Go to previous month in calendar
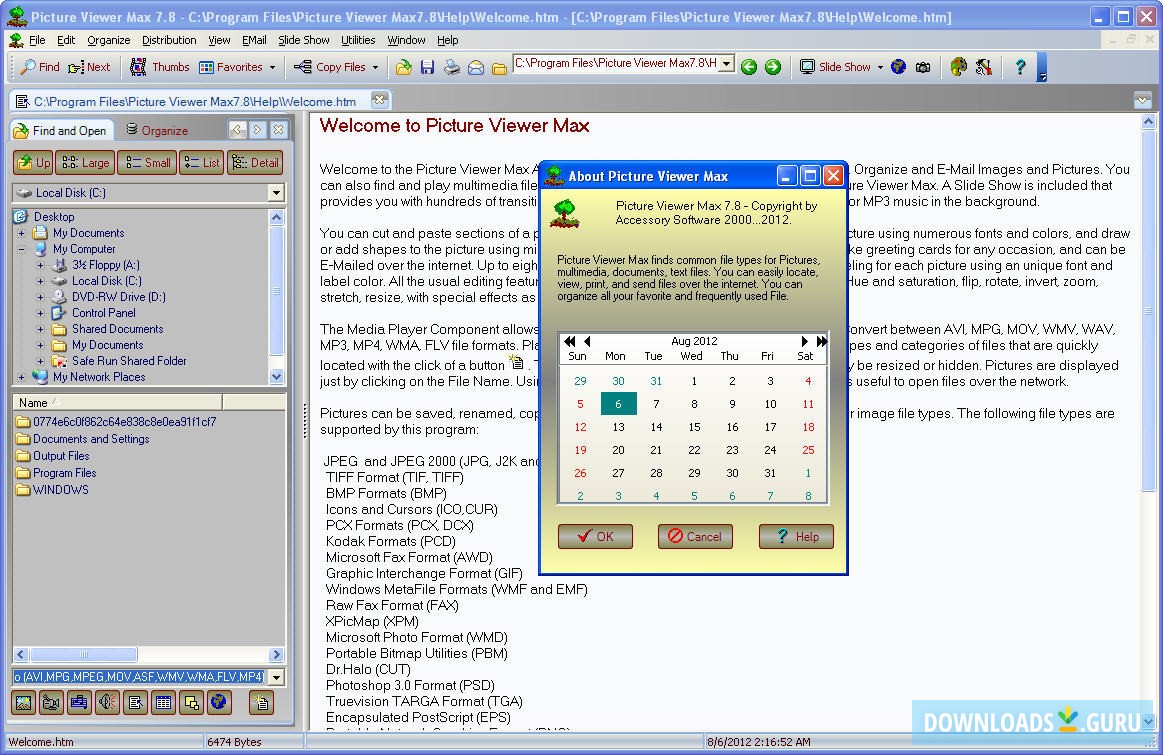 [x=587, y=341]
